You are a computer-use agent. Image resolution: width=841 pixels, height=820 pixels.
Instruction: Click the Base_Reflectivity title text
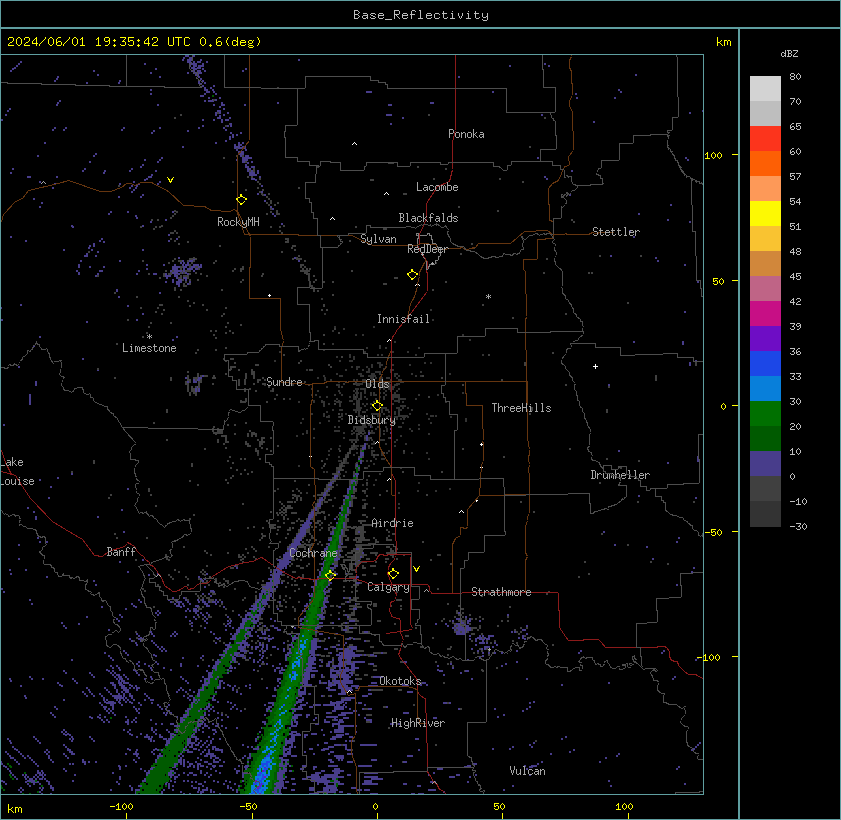pyautogui.click(x=420, y=14)
